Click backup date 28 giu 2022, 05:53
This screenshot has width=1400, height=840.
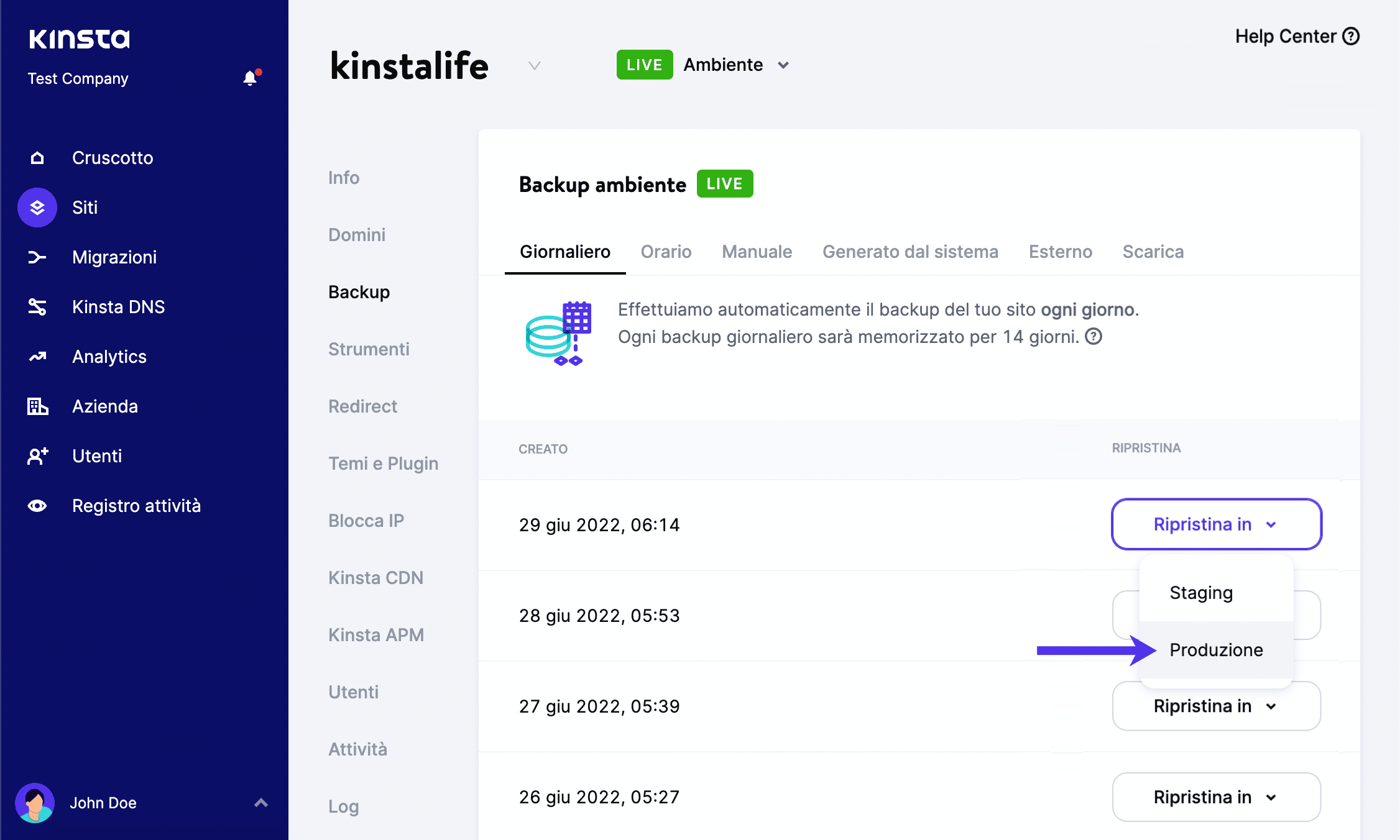click(599, 616)
